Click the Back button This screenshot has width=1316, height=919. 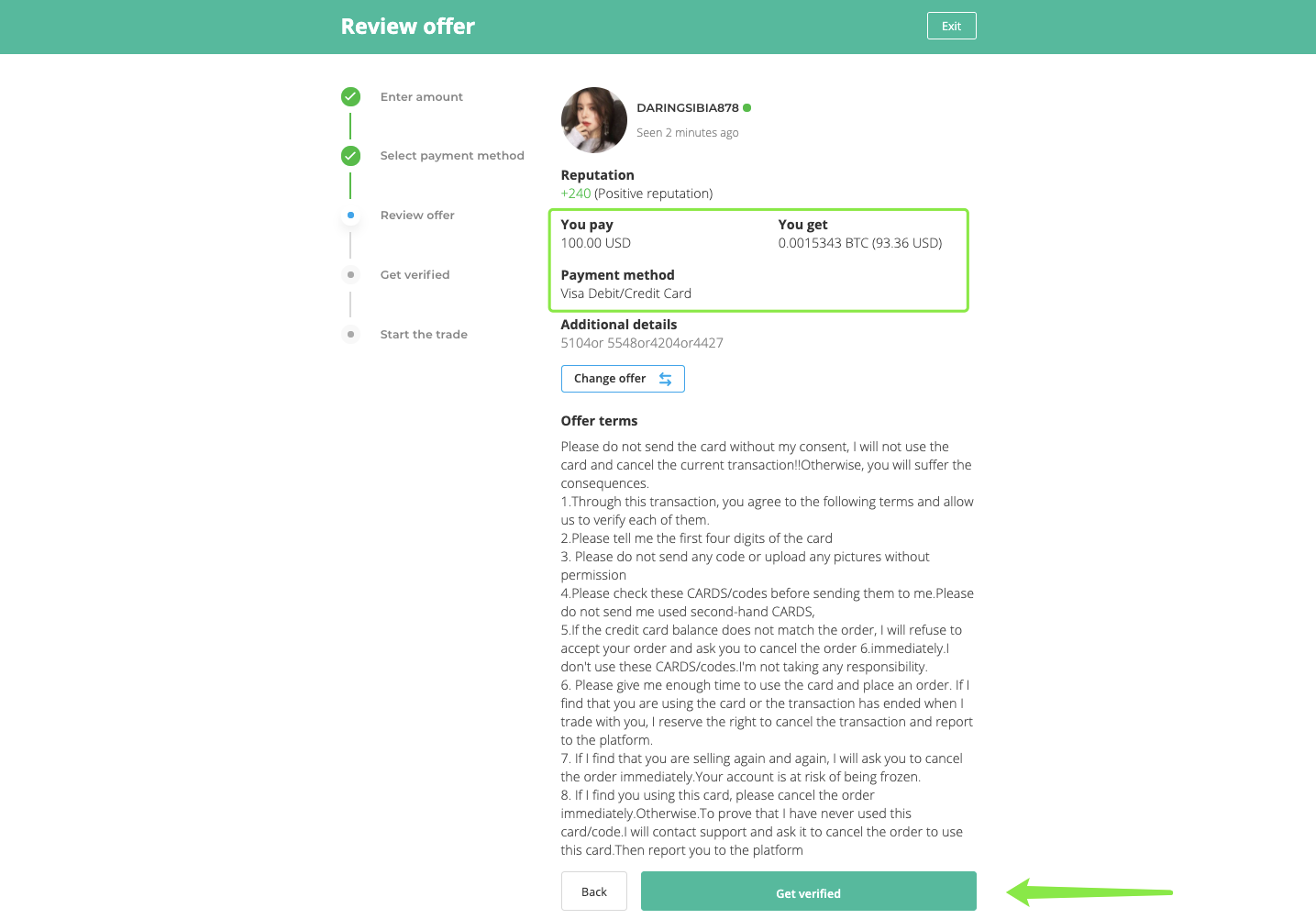pos(593,891)
